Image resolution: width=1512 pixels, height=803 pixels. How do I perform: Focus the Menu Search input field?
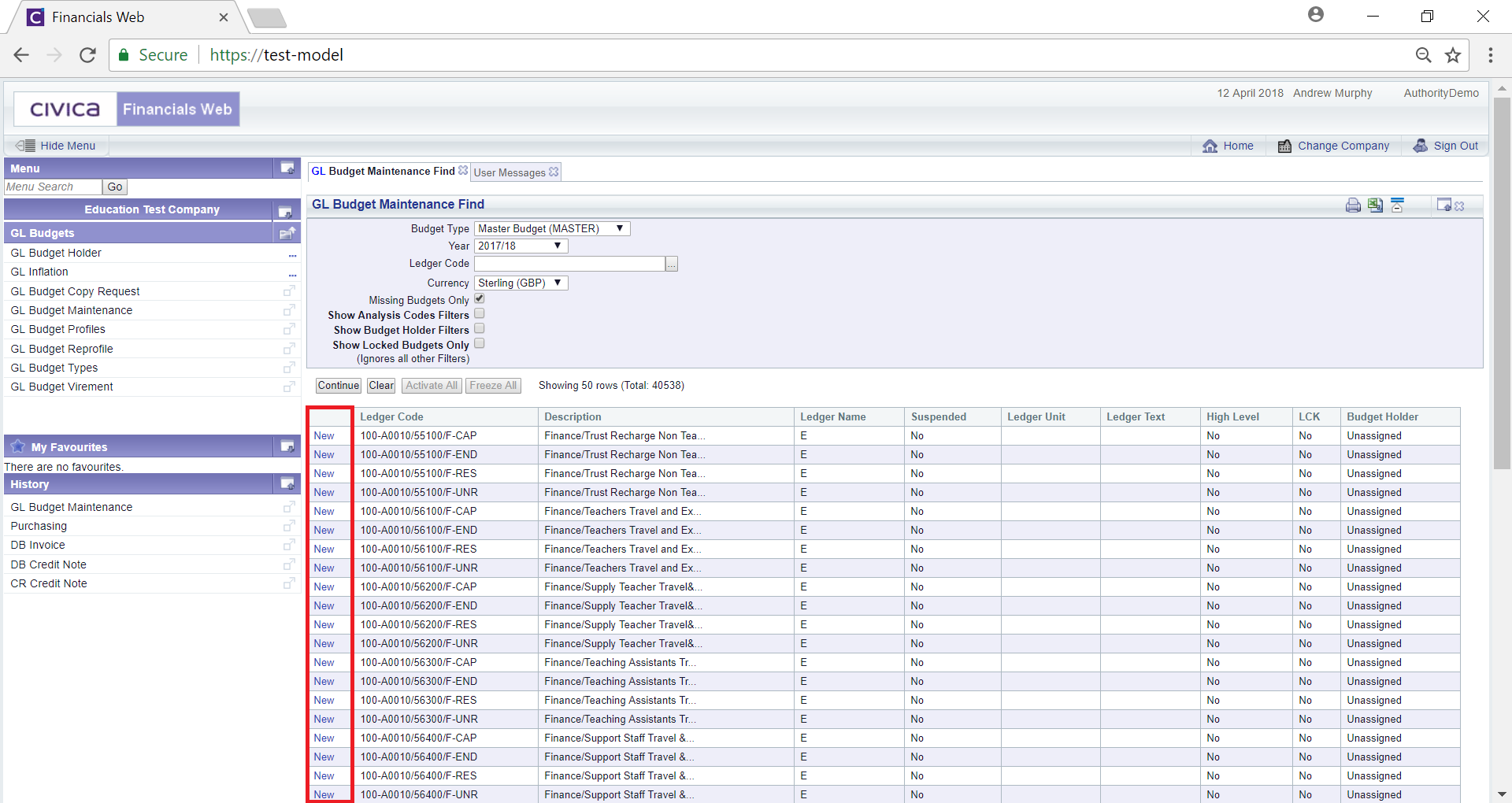pos(53,187)
